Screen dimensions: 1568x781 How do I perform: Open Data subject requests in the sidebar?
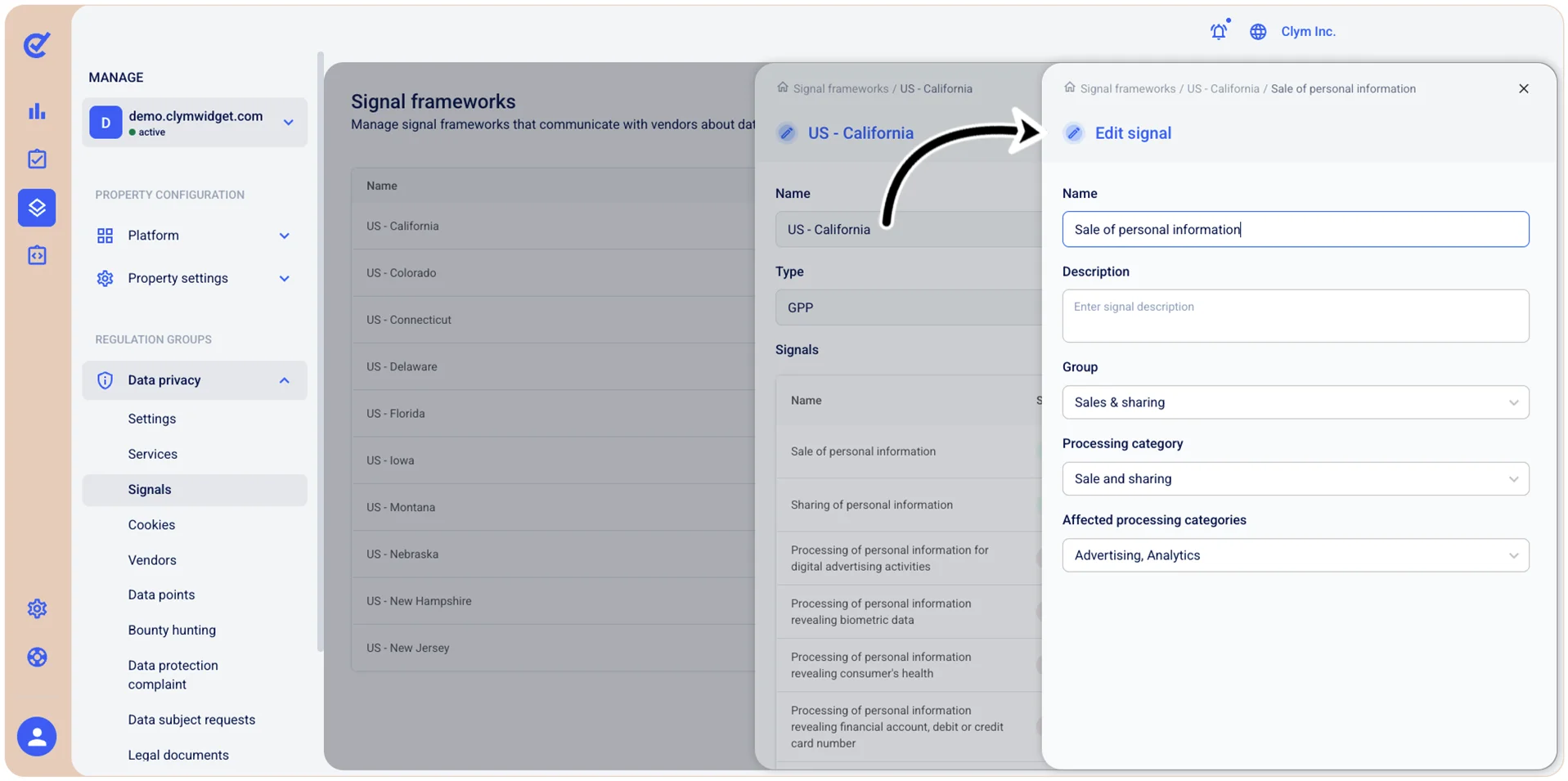pyautogui.click(x=191, y=720)
